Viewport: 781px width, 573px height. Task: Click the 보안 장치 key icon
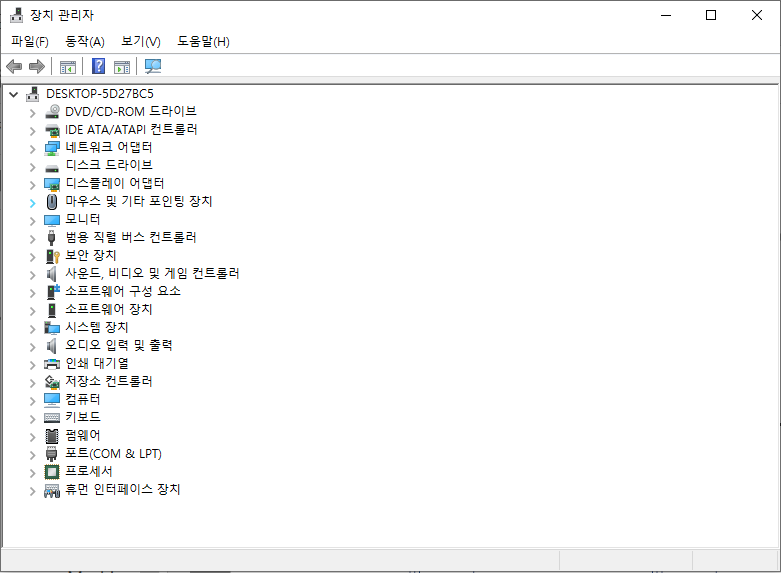click(52, 256)
